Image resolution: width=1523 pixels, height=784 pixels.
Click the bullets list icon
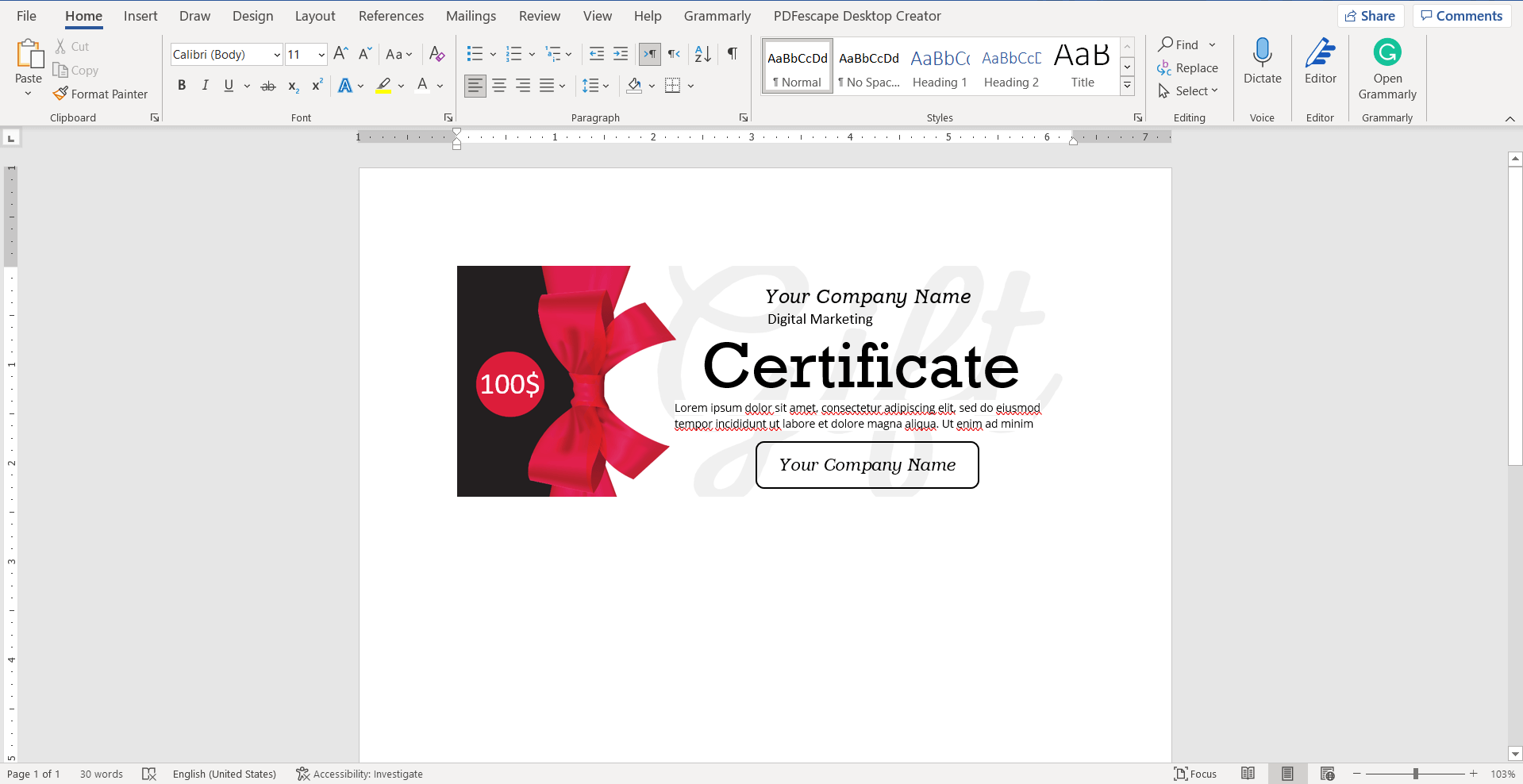[475, 54]
